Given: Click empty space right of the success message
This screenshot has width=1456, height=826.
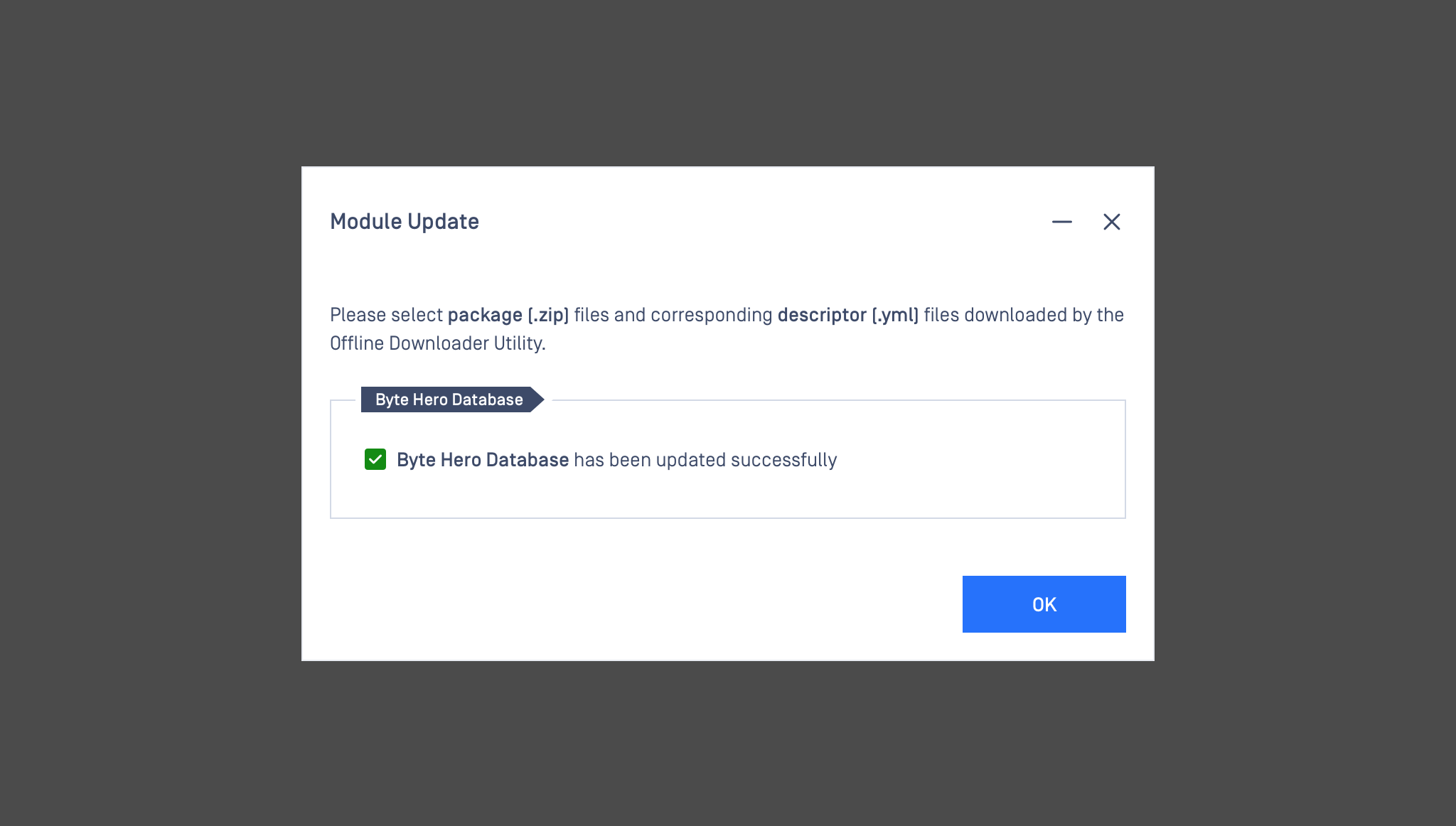Looking at the screenshot, I should 981,460.
